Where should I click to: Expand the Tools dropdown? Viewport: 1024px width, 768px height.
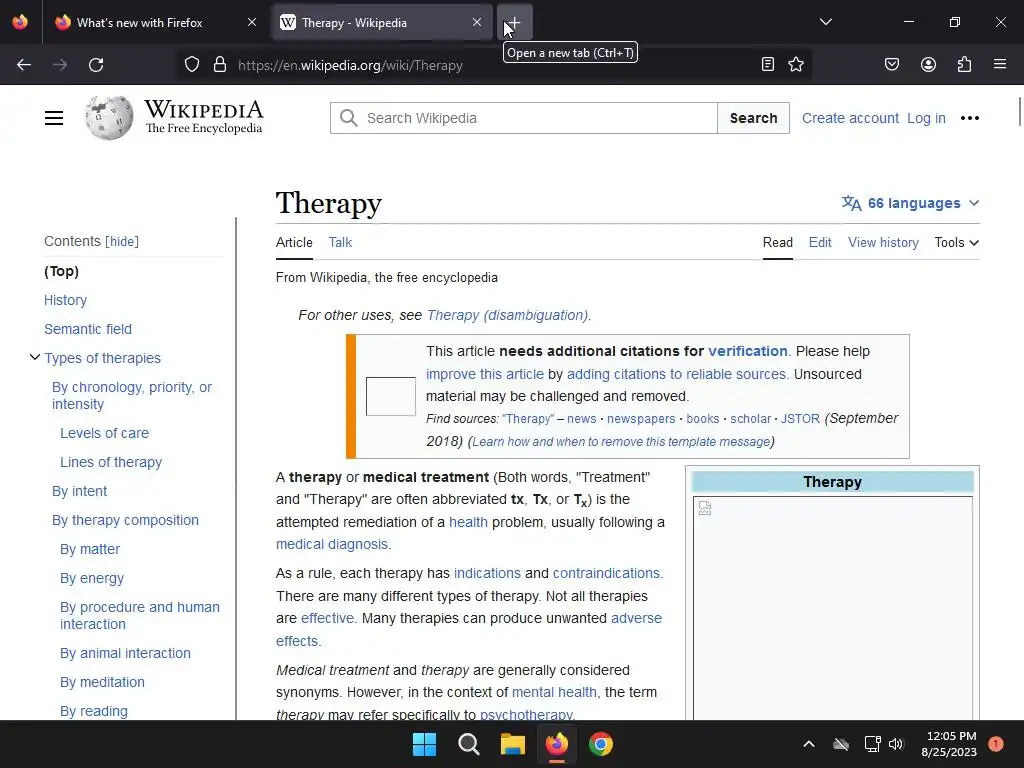click(x=957, y=242)
